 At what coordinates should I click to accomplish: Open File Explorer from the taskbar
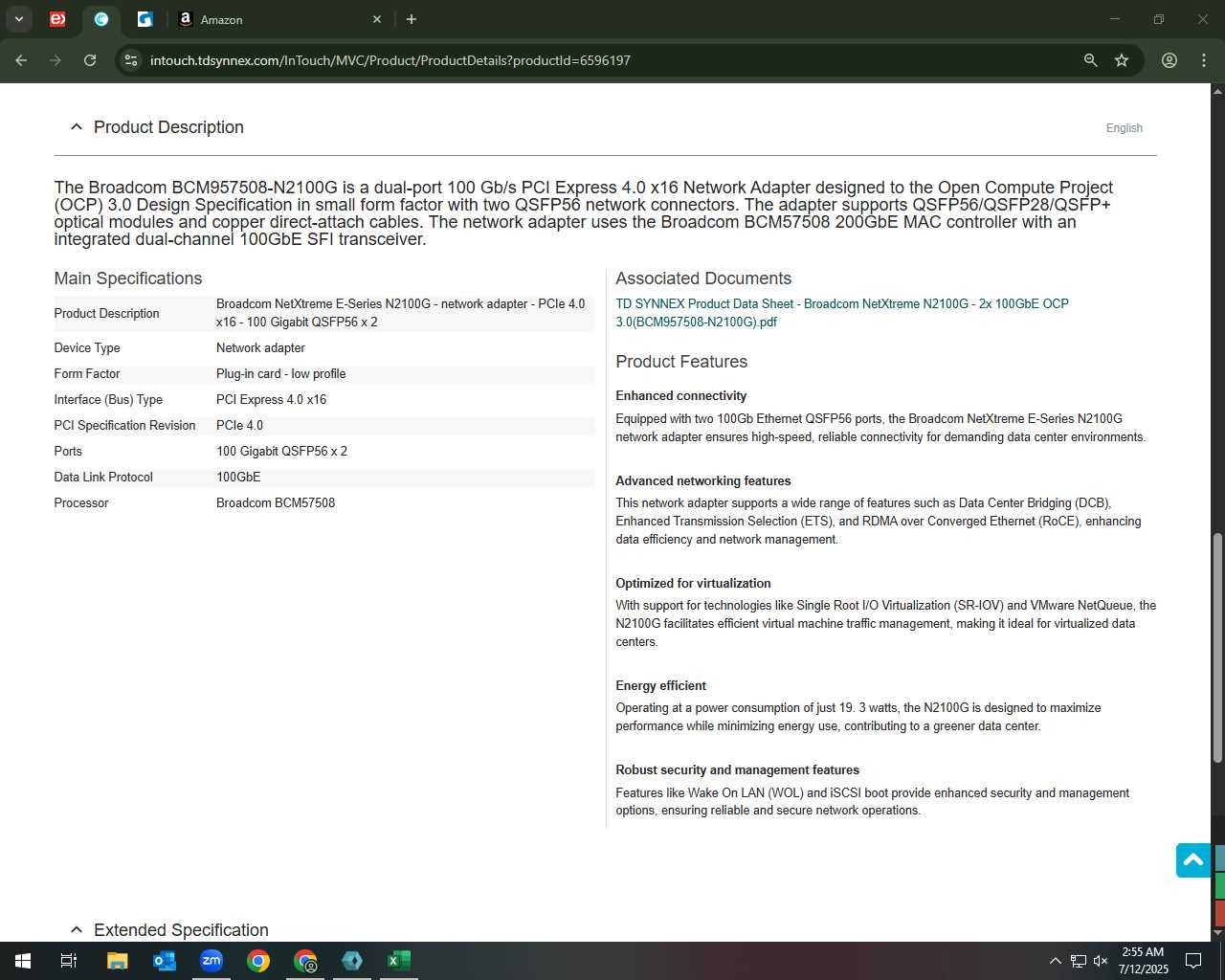pyautogui.click(x=117, y=961)
